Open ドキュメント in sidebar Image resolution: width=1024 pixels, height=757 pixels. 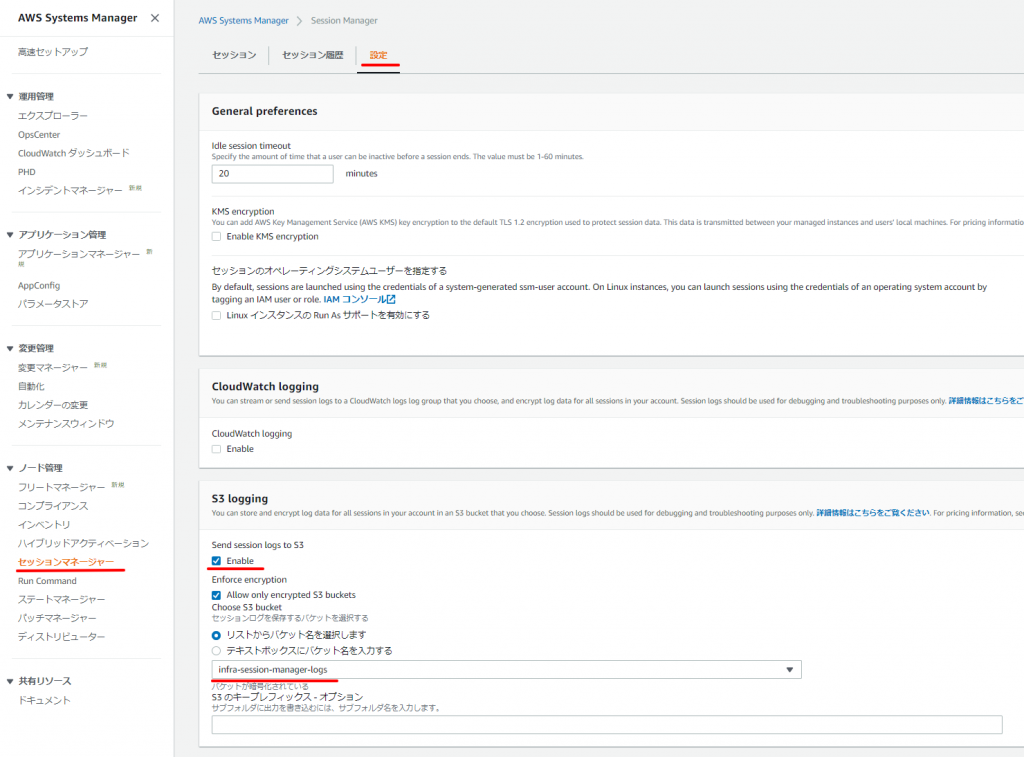tap(44, 700)
